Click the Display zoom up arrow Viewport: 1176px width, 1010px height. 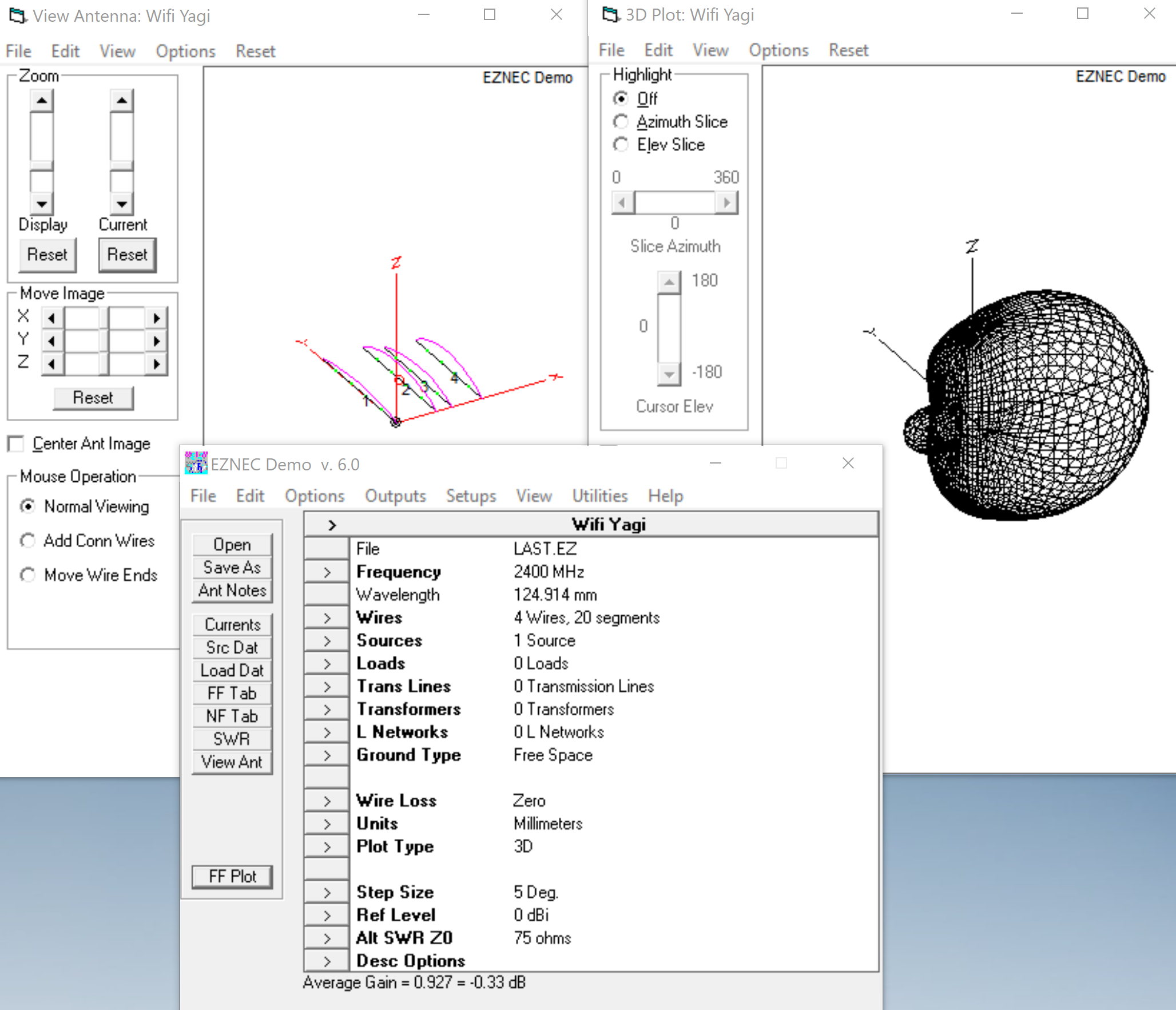[x=41, y=101]
